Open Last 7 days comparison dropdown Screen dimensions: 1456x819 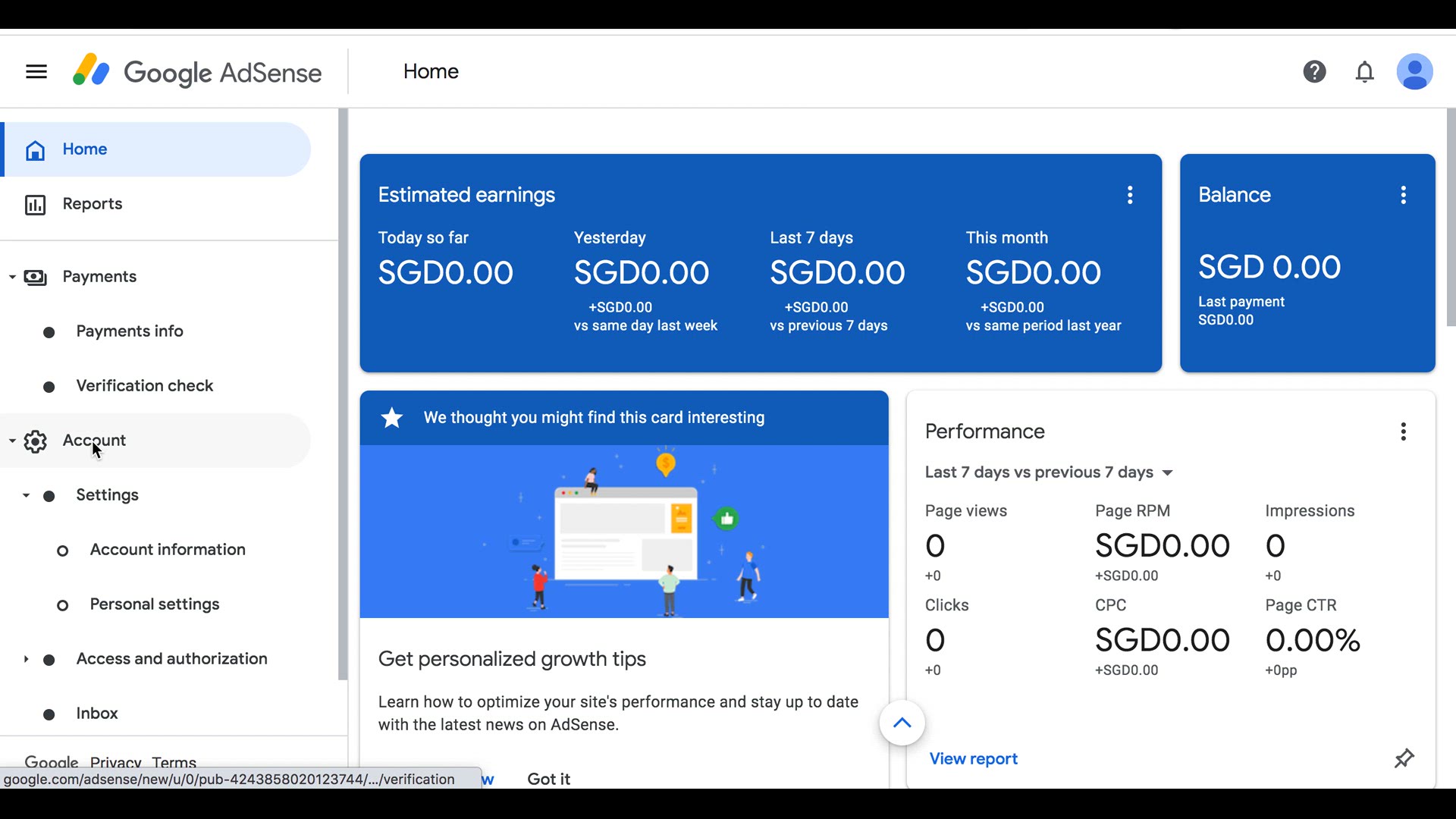[x=1049, y=472]
